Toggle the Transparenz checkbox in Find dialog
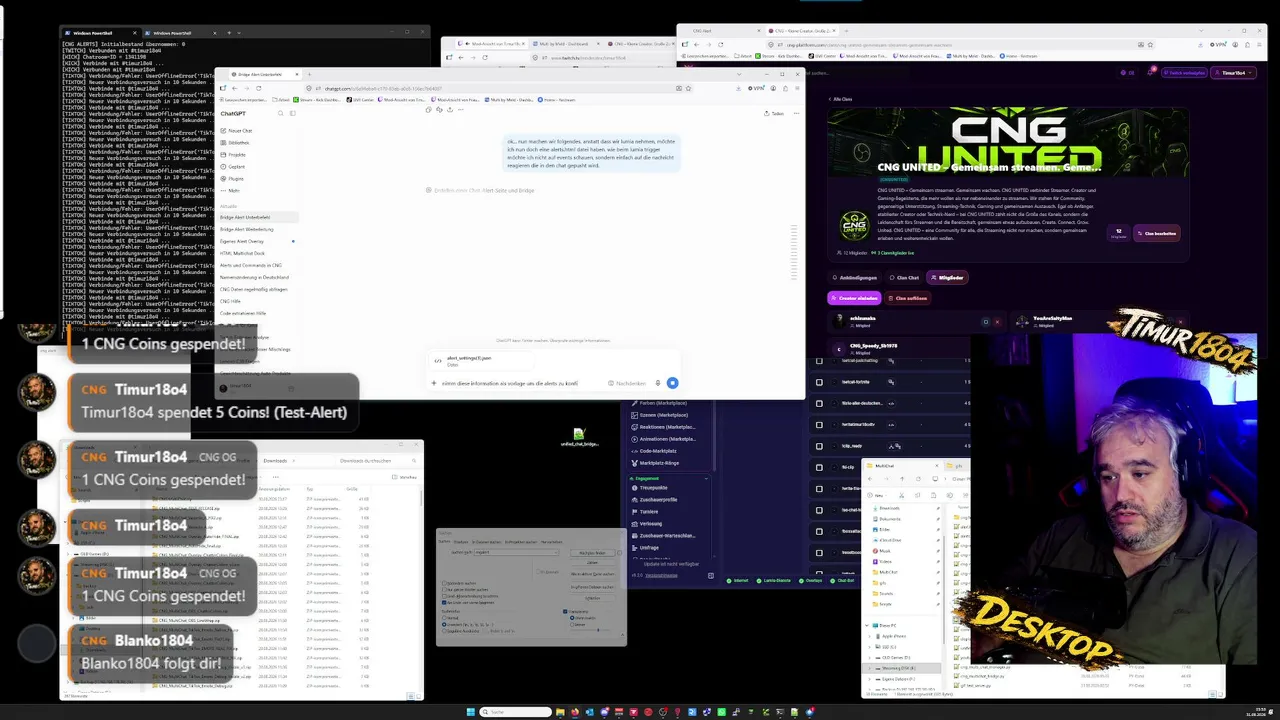1280x720 pixels. click(566, 611)
